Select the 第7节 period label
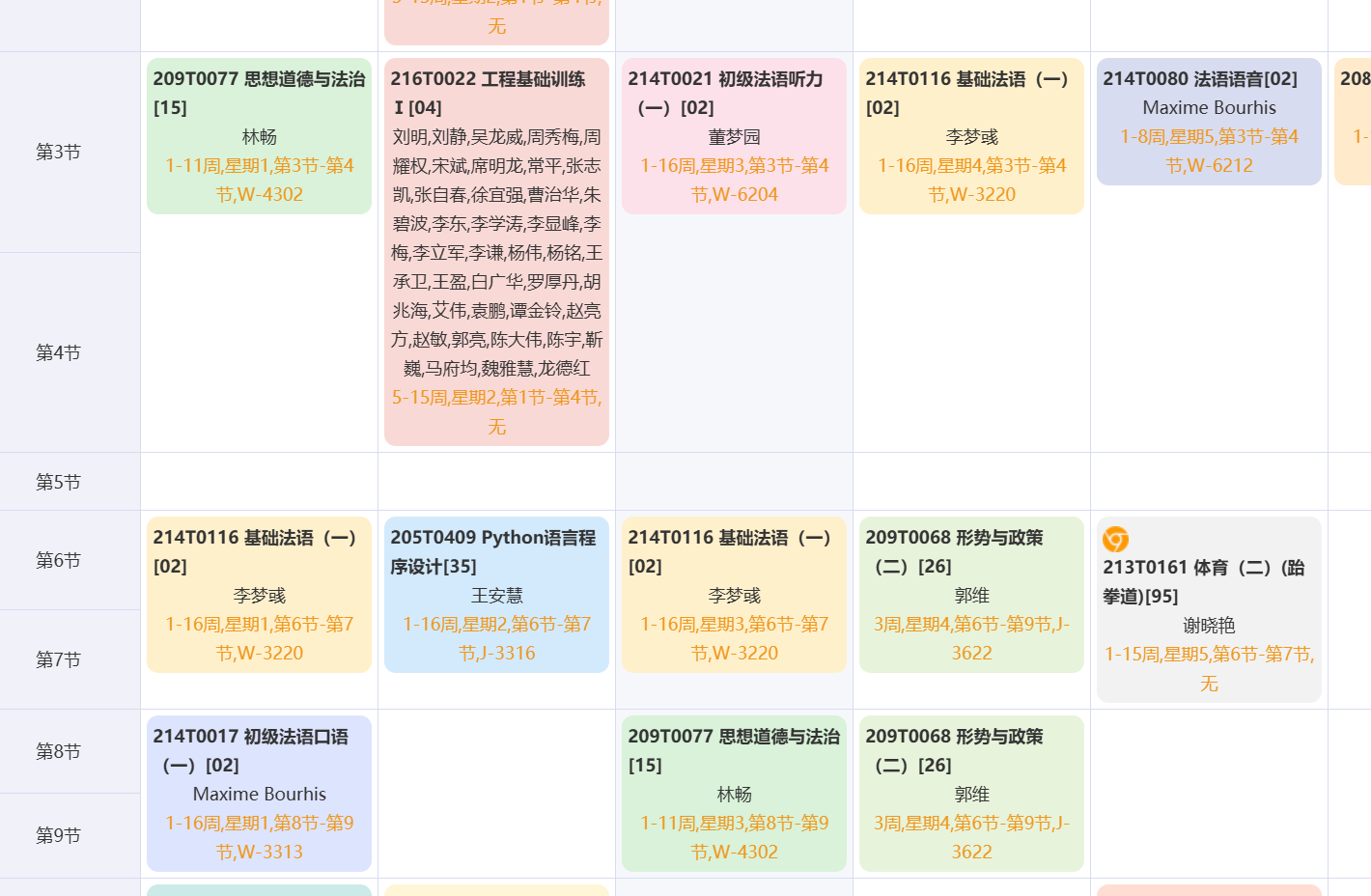 pos(58,659)
